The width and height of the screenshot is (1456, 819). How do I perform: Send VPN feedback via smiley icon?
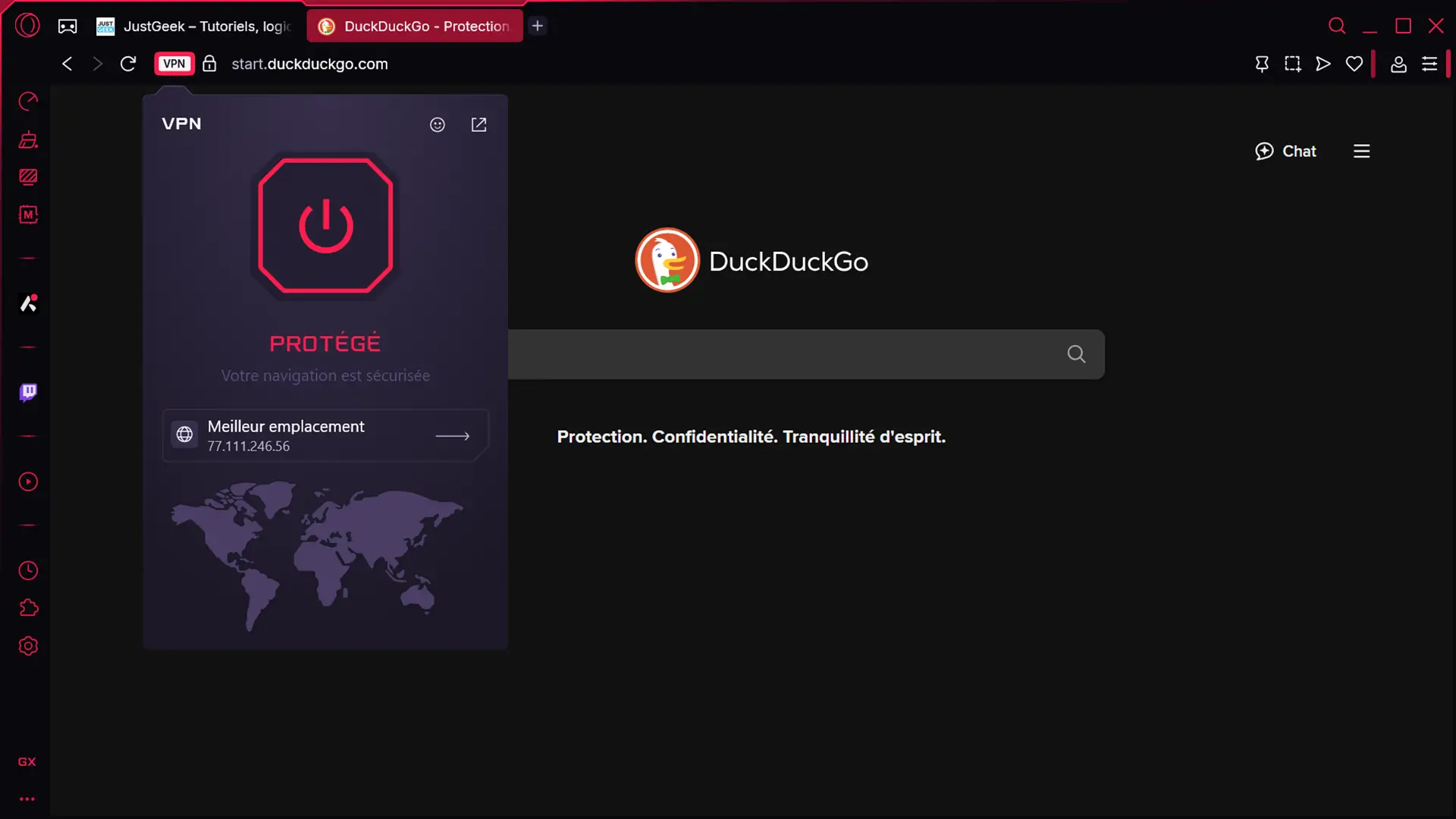438,124
